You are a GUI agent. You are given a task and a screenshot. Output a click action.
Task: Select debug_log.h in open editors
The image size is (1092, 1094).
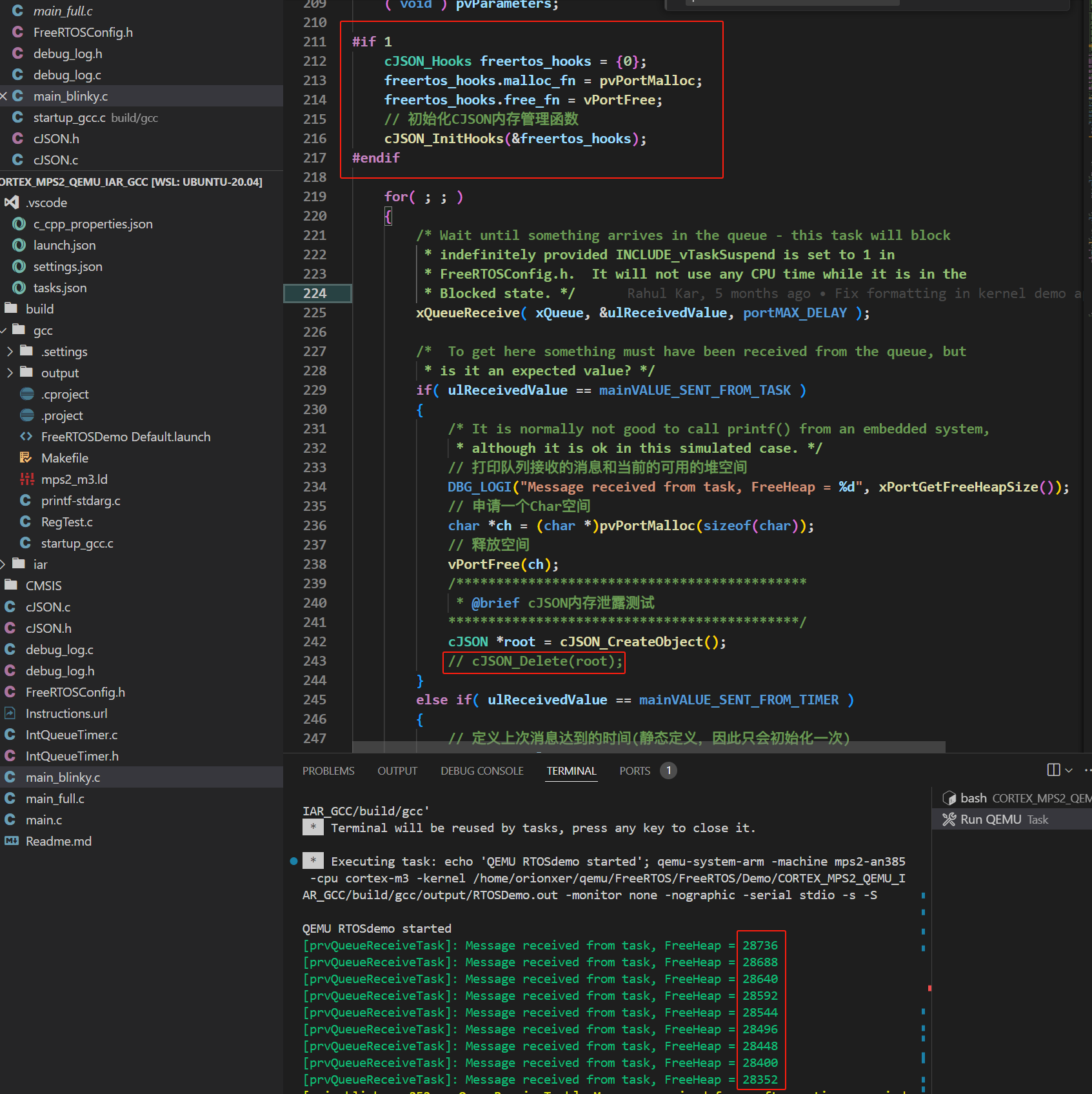coord(68,54)
